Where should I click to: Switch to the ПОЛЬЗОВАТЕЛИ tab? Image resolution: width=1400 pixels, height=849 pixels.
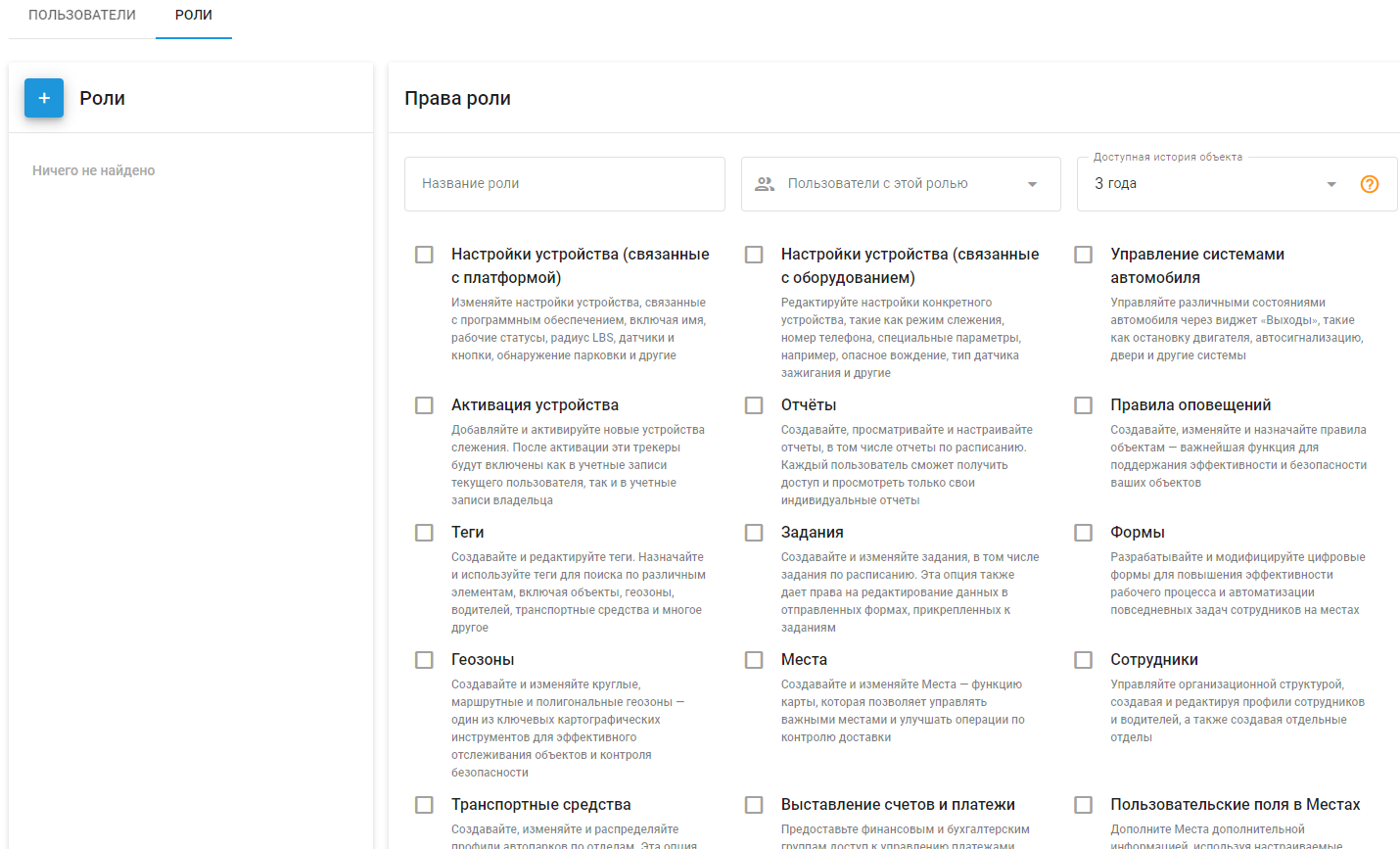click(82, 15)
